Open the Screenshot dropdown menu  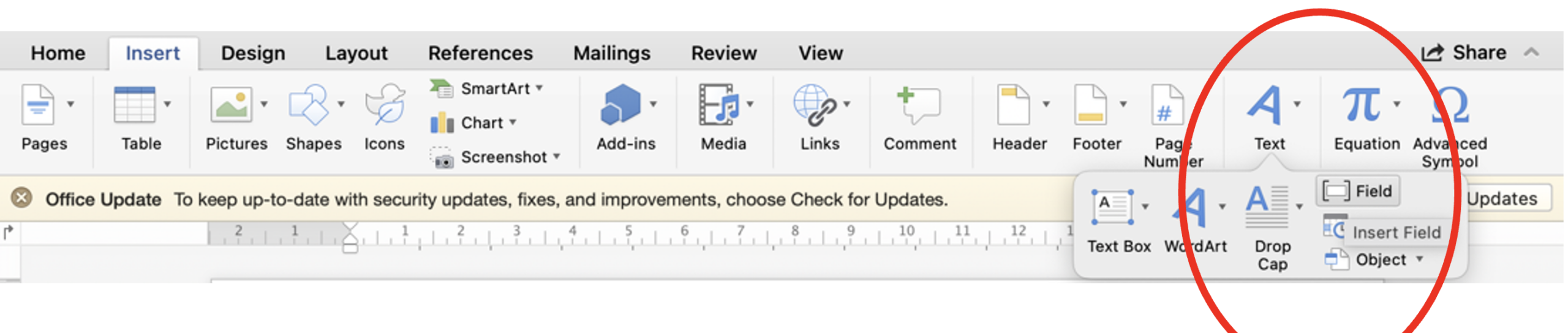coord(557,156)
